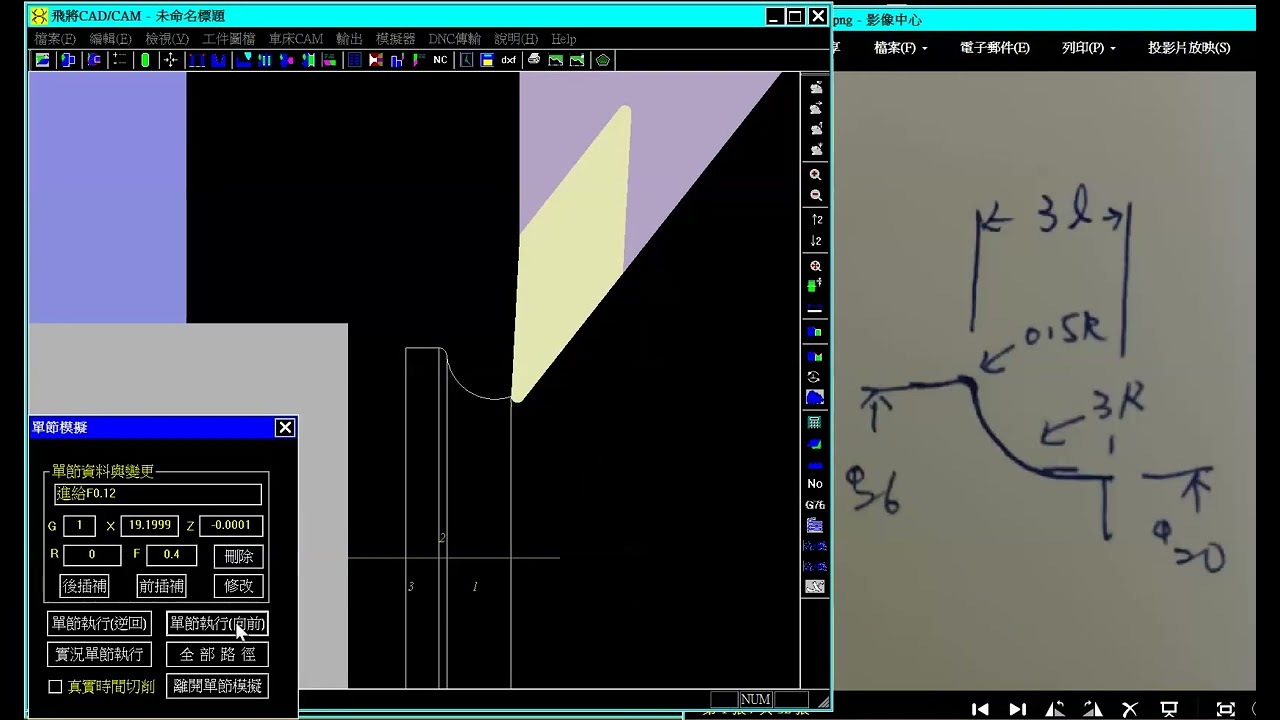Open the 檢視(V) menu
The width and height of the screenshot is (1280, 720).
167,39
